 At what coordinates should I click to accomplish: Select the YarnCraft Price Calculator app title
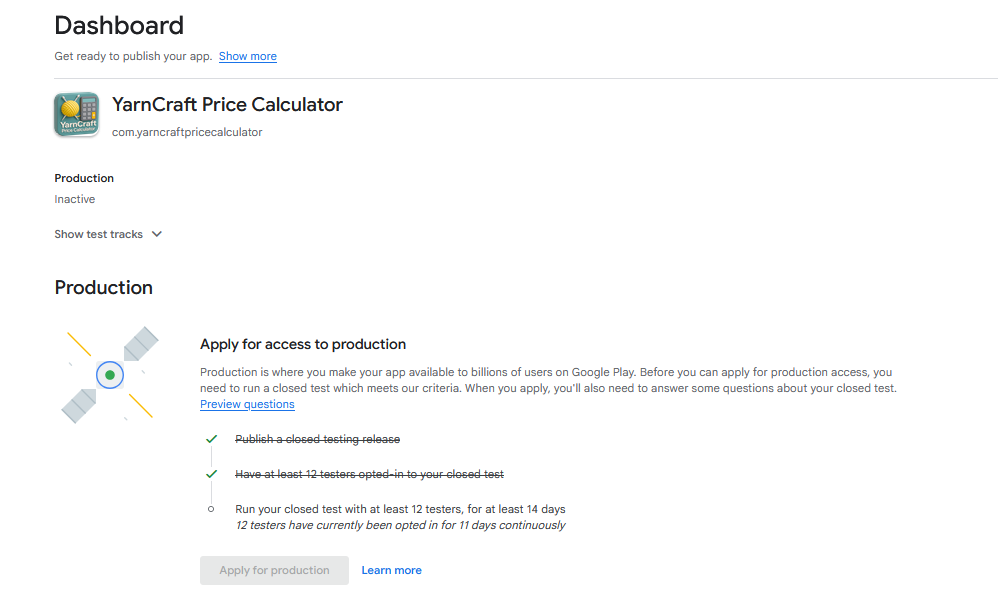[227, 104]
